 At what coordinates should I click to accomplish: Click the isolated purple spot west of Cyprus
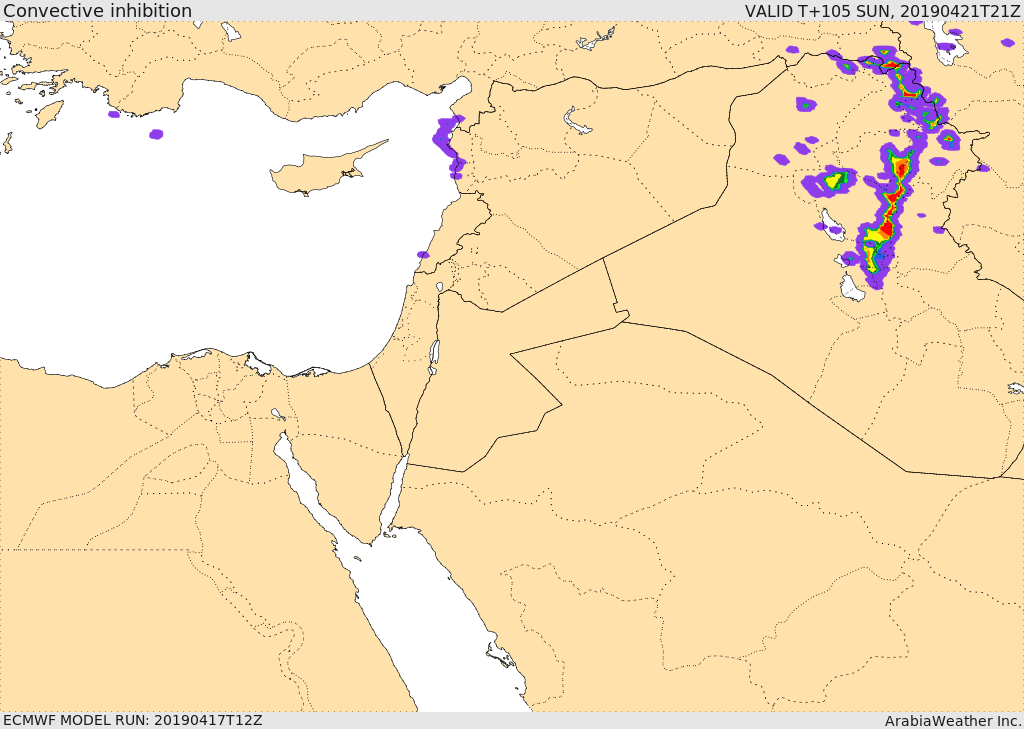[156, 134]
